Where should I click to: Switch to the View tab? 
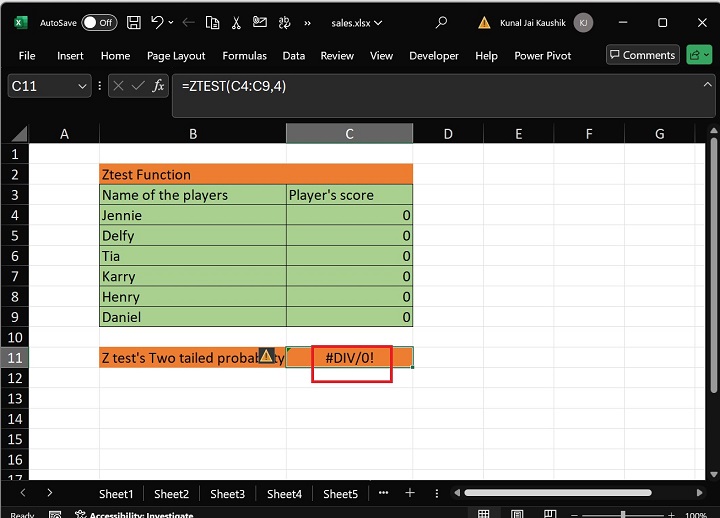[381, 56]
